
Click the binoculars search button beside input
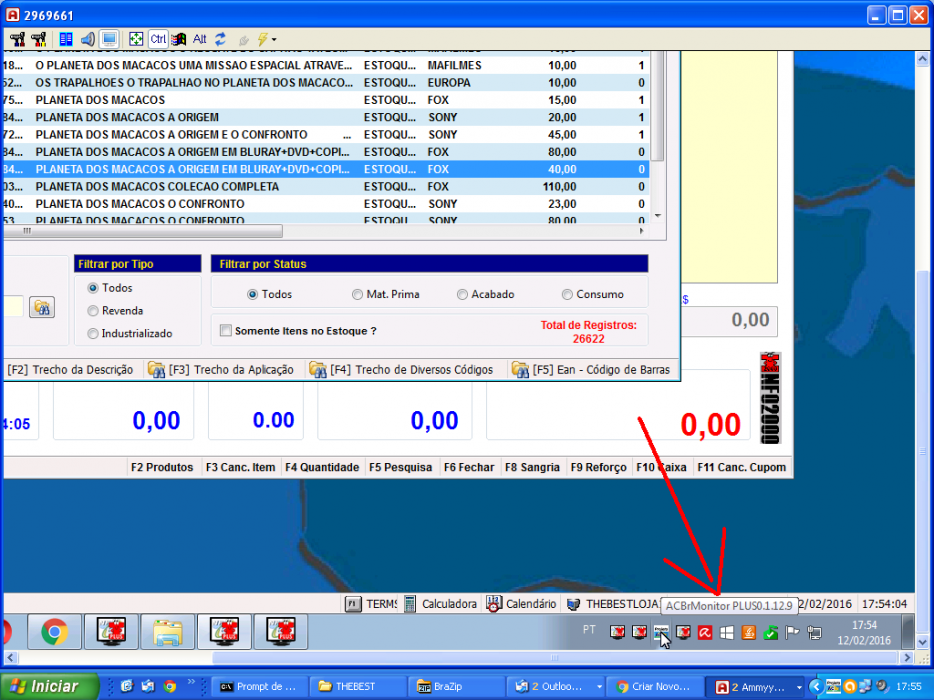[x=42, y=307]
